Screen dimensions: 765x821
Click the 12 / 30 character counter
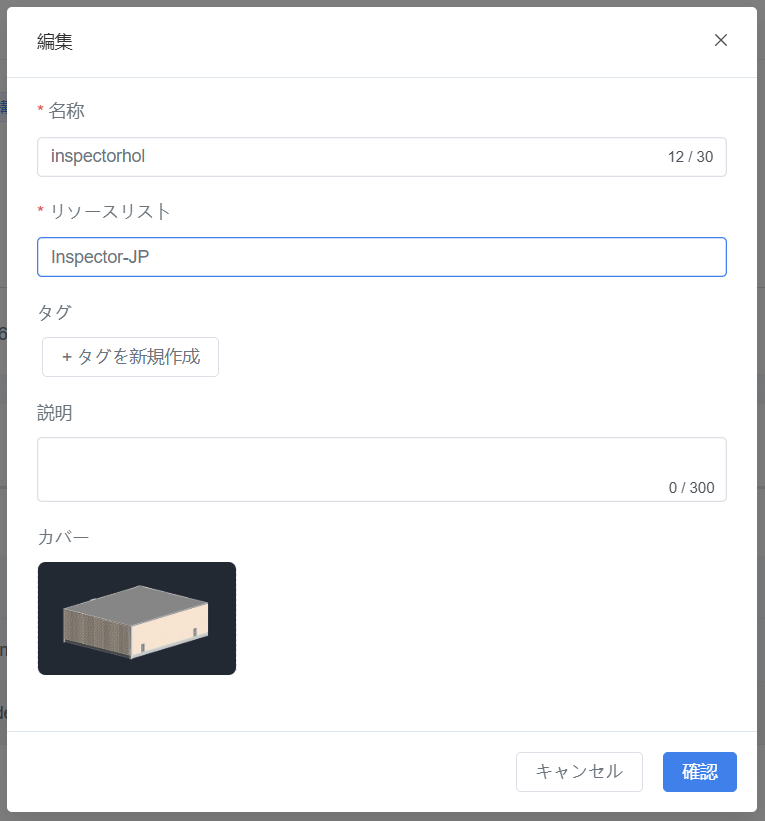[x=690, y=157]
